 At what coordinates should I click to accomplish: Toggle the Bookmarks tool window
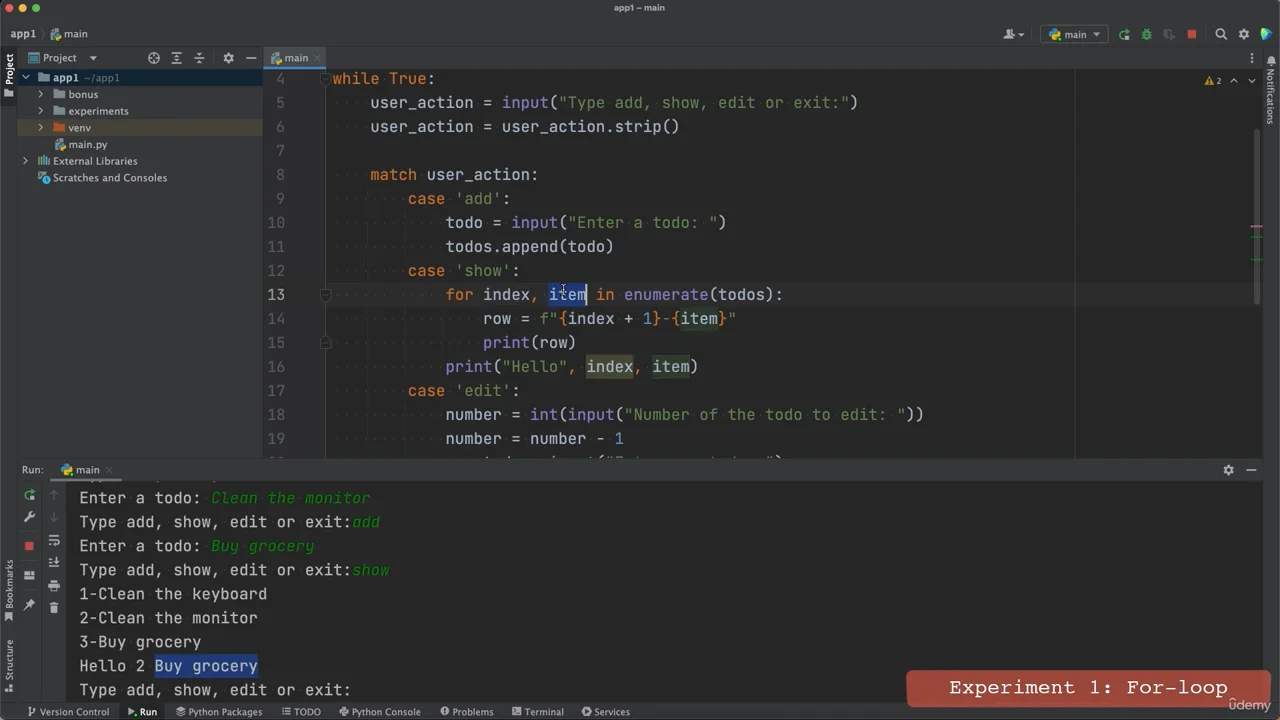click(9, 590)
